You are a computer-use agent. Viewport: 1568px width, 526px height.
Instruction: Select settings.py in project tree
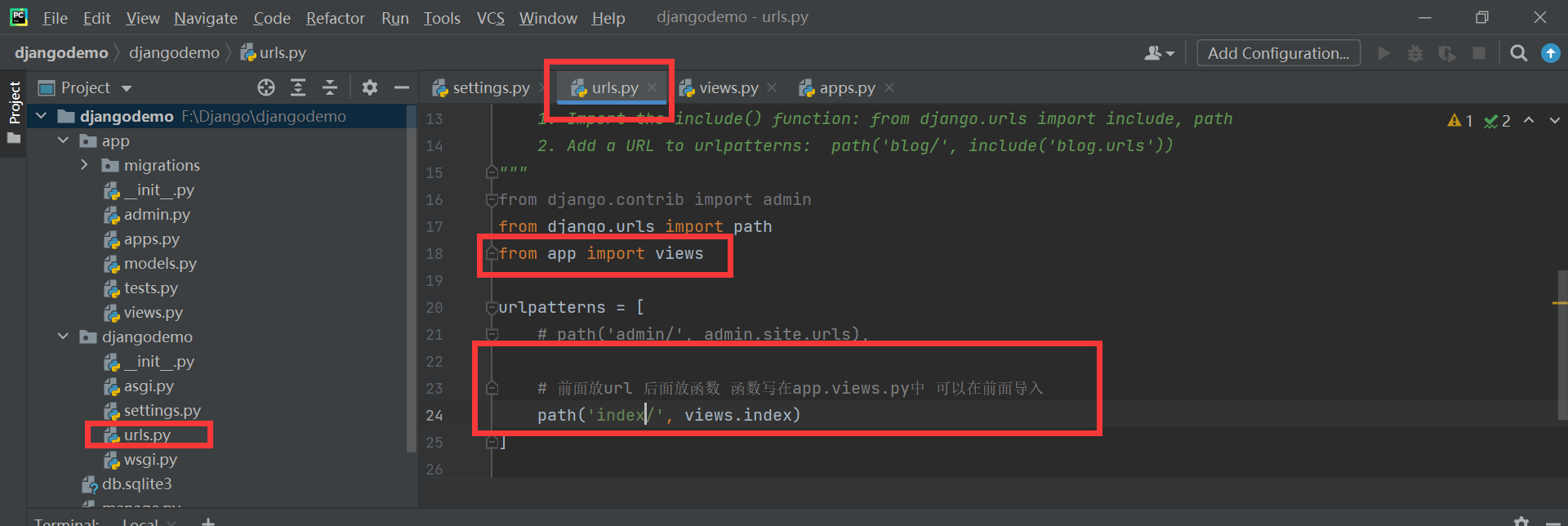[153, 411]
